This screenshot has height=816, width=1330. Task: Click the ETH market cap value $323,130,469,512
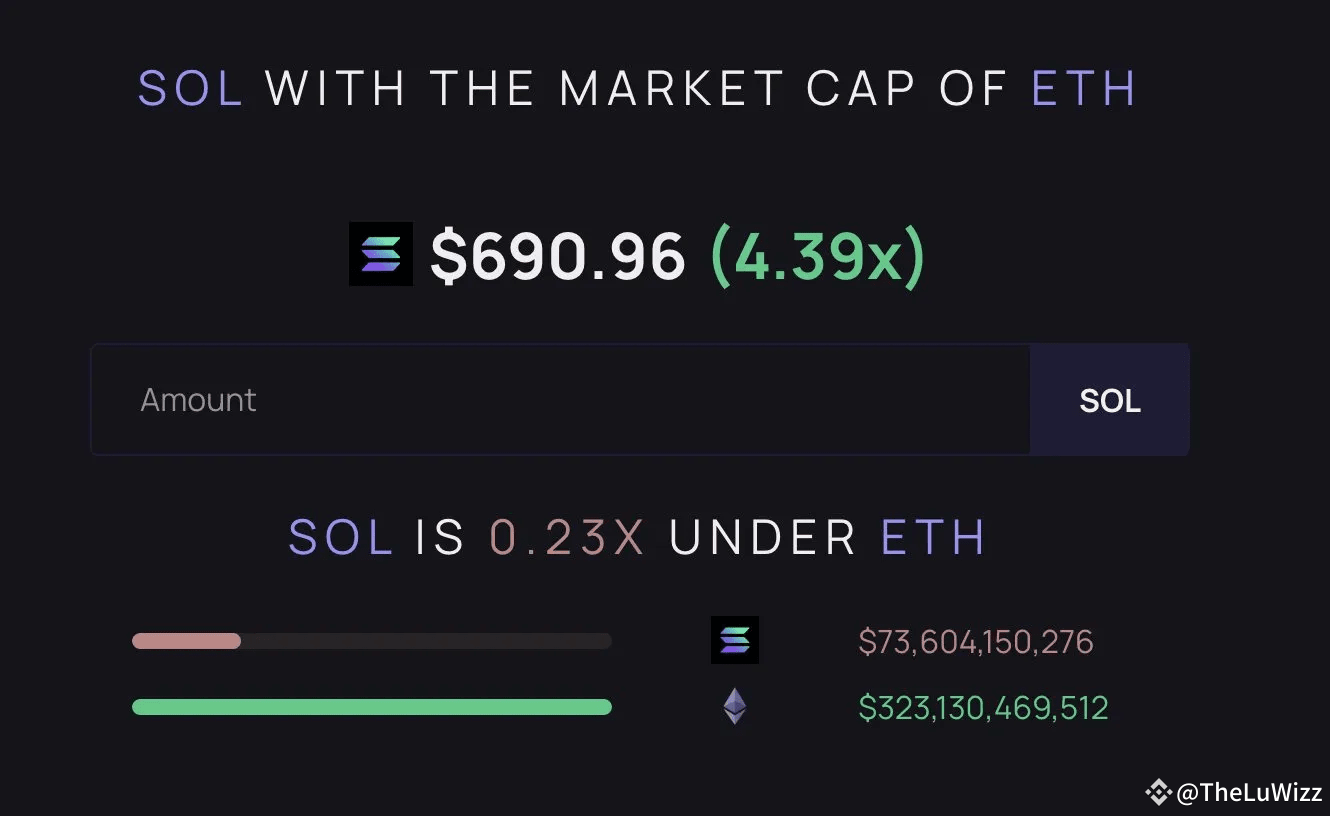pos(983,708)
